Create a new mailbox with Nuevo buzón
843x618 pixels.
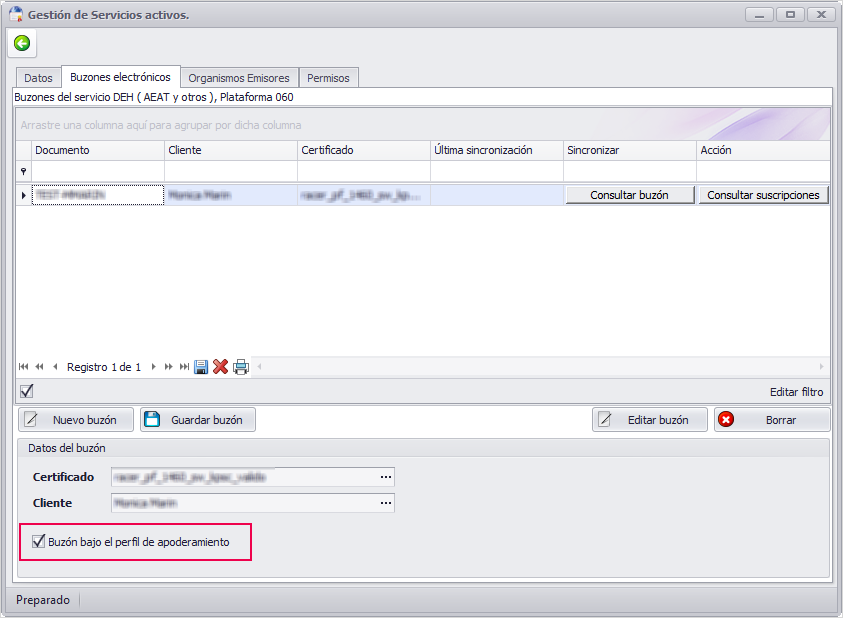point(76,420)
